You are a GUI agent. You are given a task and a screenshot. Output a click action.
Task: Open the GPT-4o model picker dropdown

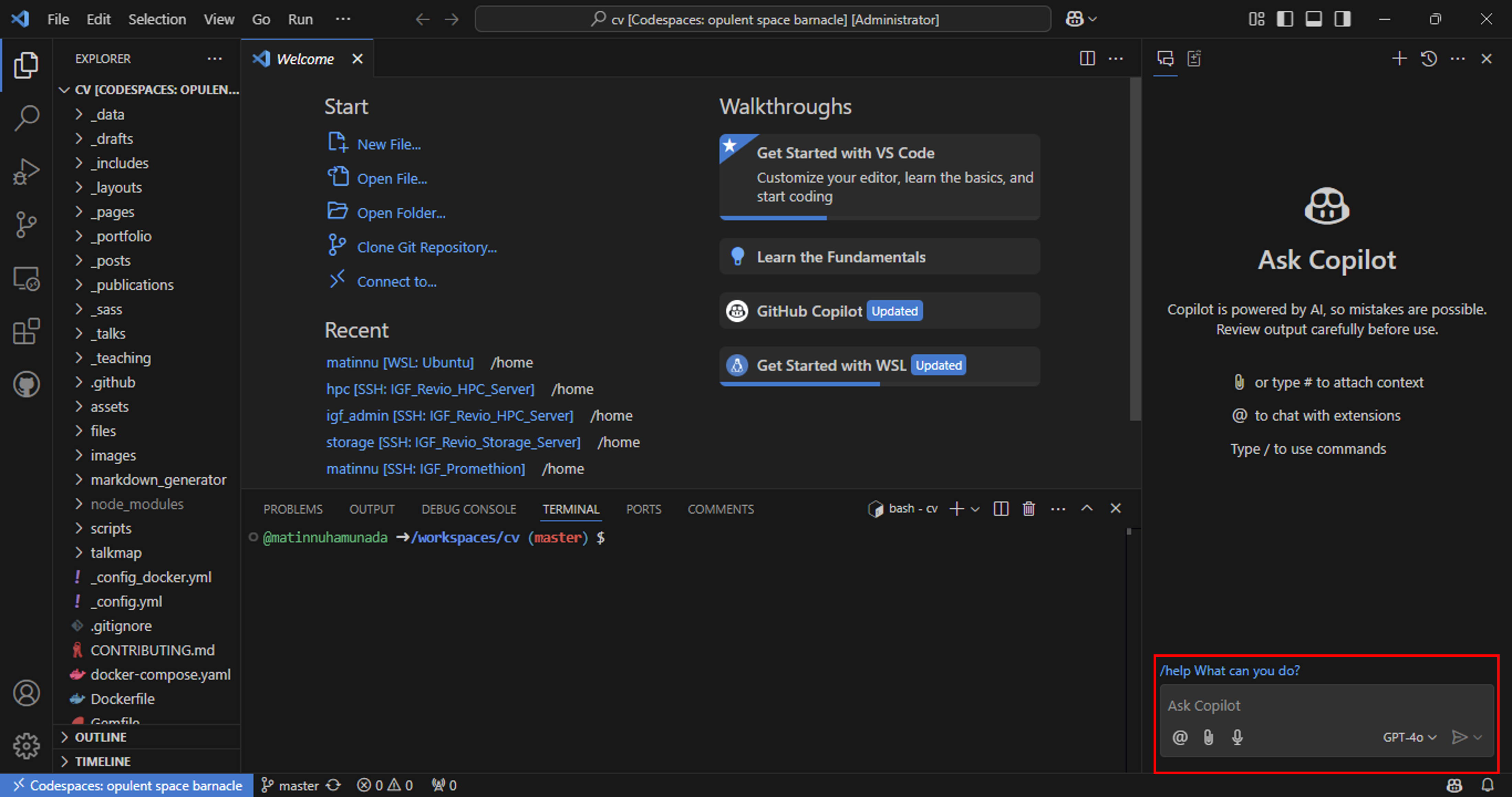tap(1409, 737)
